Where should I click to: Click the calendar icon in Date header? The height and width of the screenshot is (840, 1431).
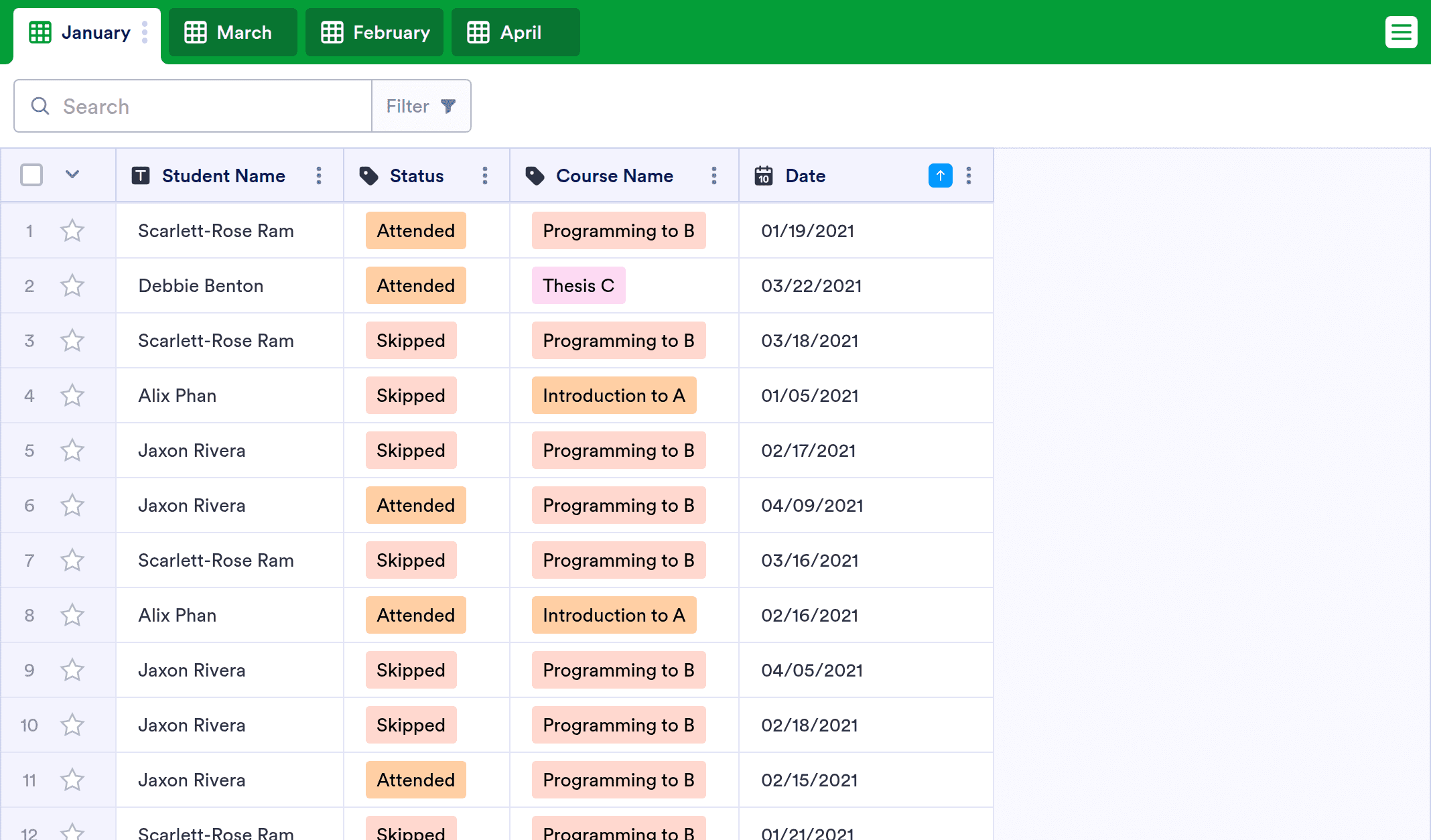click(x=764, y=176)
